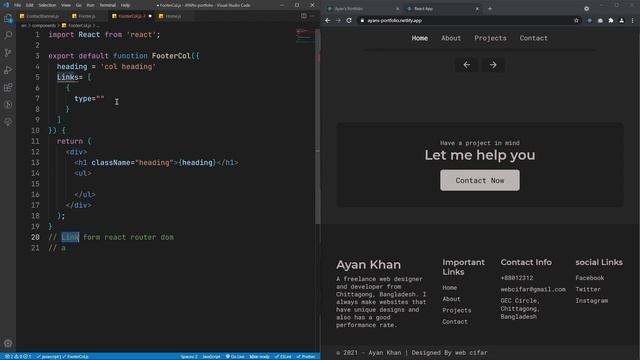
Task: Open the Run and Debug view
Action: tap(8, 70)
